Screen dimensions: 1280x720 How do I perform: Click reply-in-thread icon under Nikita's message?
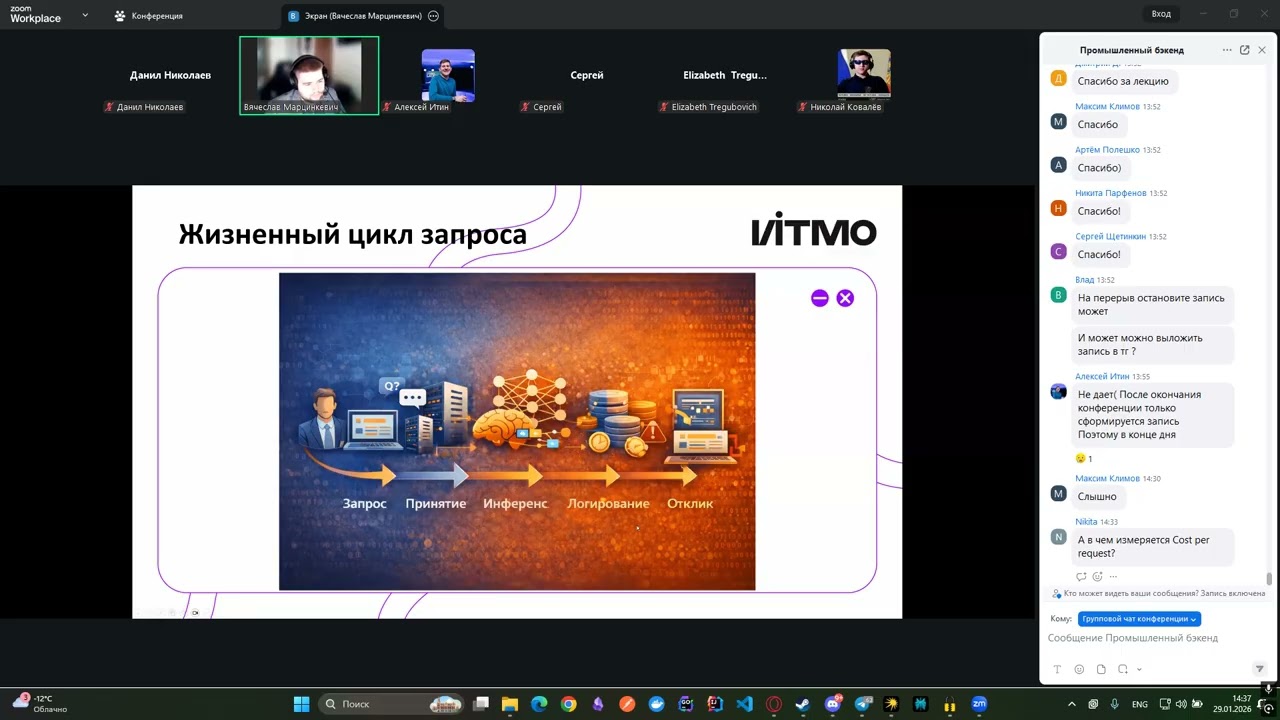click(x=1081, y=577)
